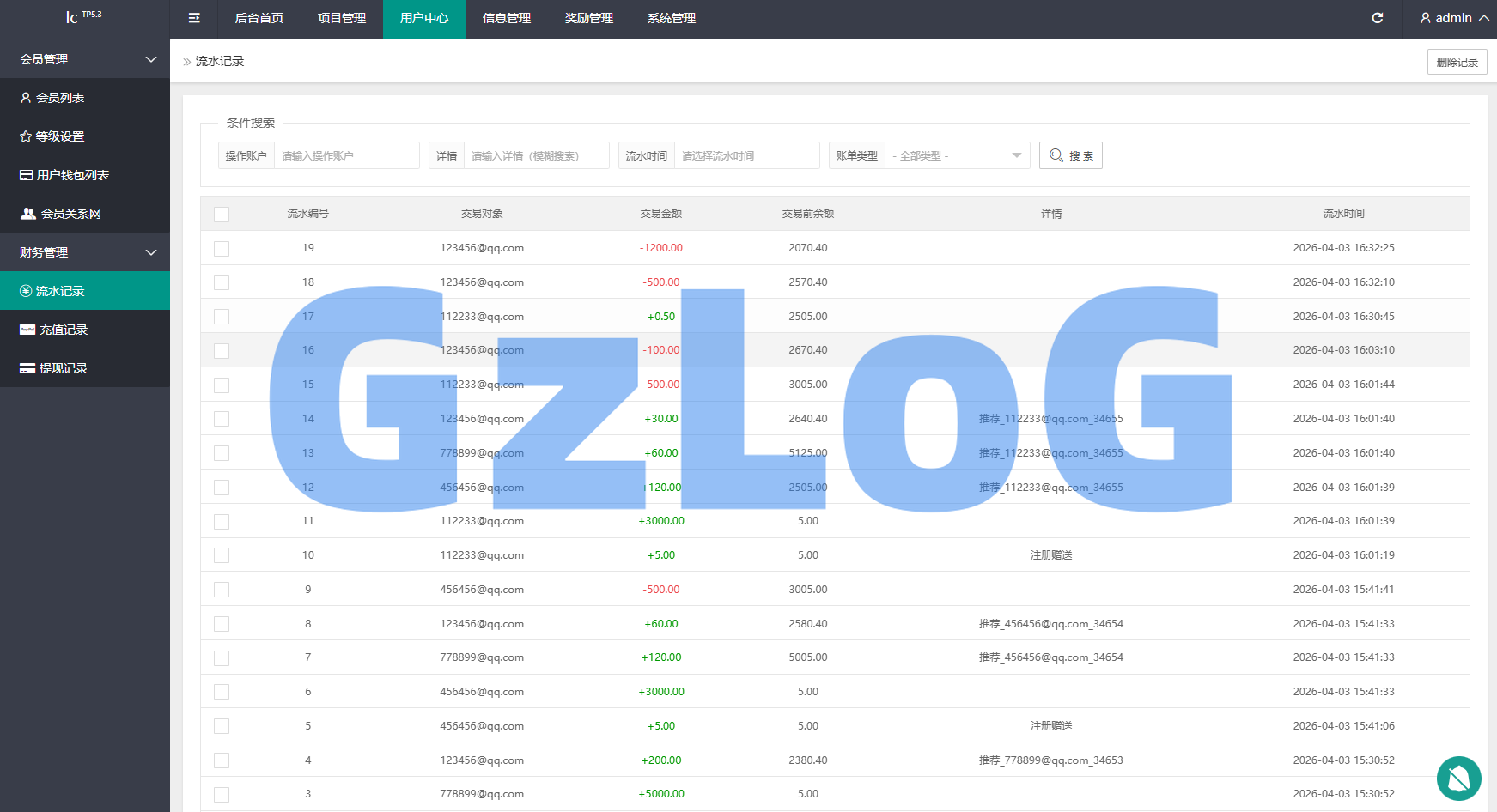1497x812 pixels.
Task: Click the floating round teal icon
Action: [1458, 778]
